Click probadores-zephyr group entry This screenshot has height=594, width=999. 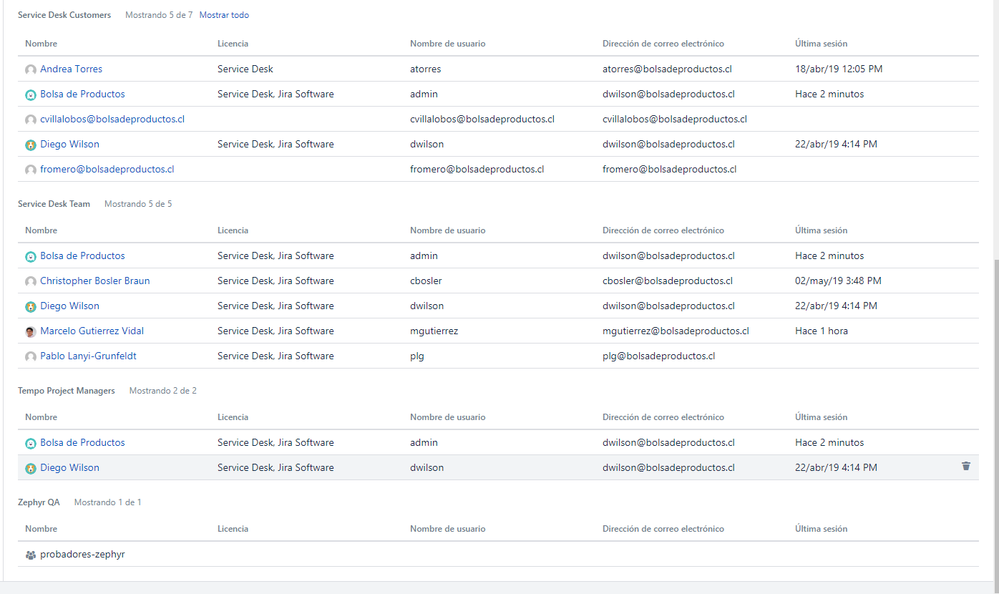tap(82, 554)
